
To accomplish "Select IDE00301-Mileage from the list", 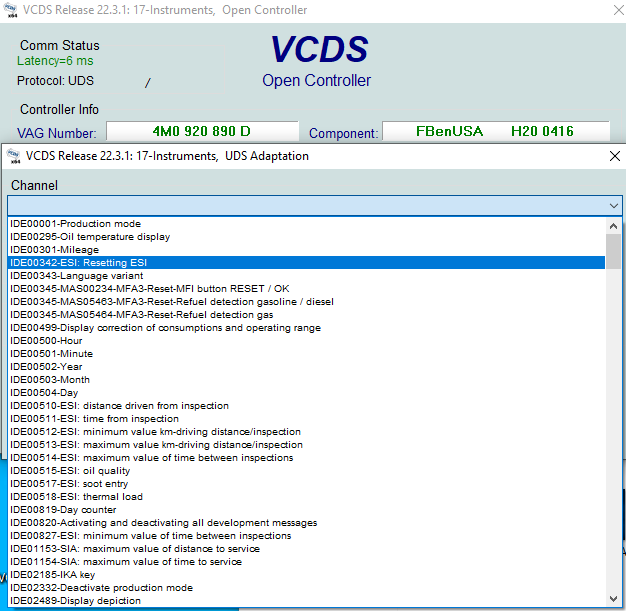I will point(55,250).
